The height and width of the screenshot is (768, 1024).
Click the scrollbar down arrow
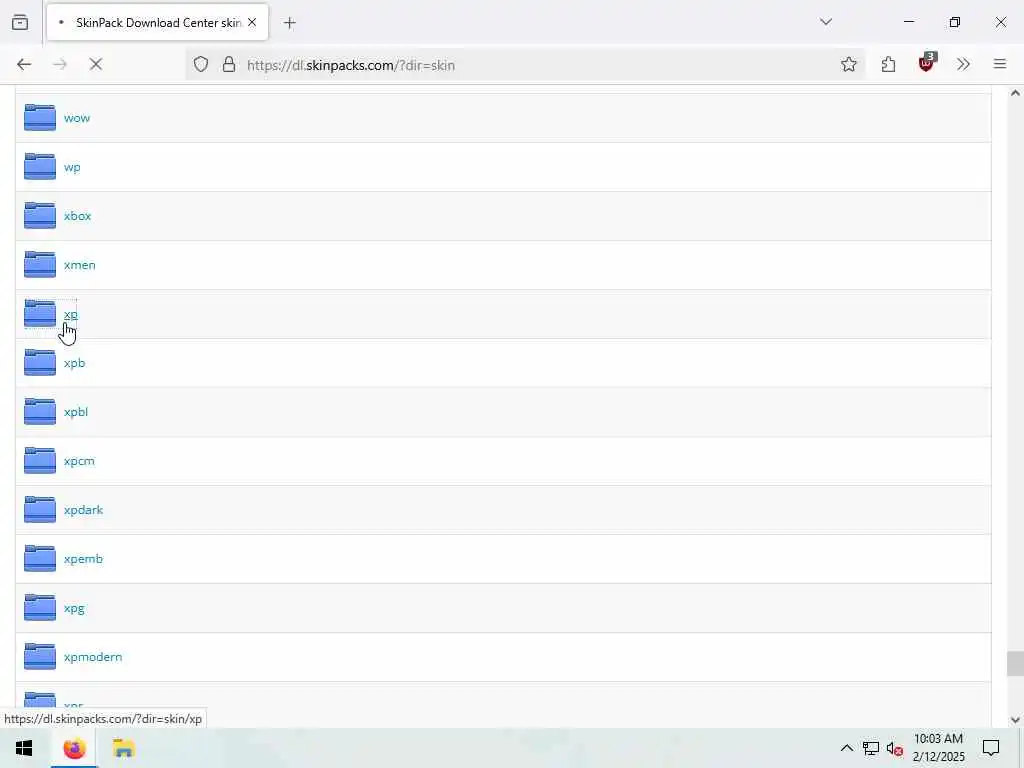click(1015, 720)
